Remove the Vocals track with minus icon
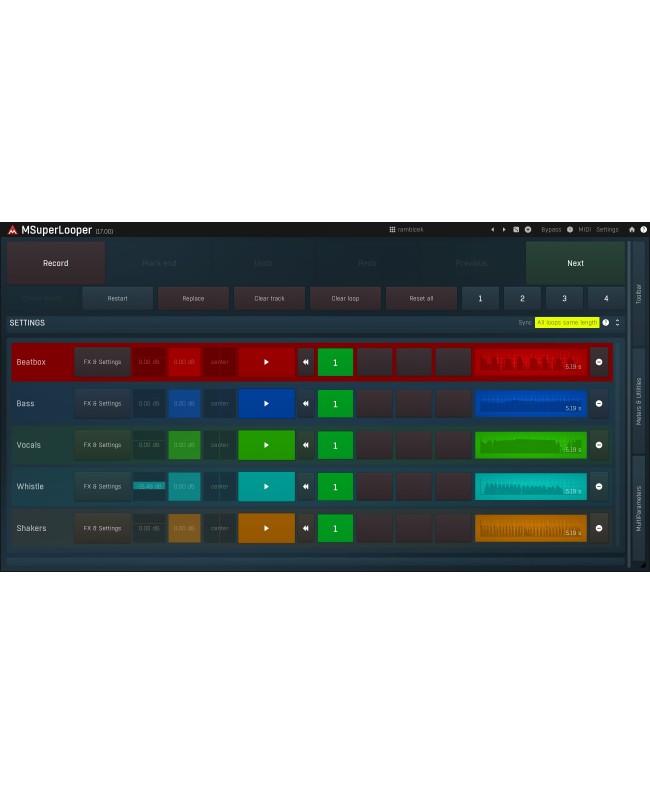The width and height of the screenshot is (650, 794). [599, 445]
